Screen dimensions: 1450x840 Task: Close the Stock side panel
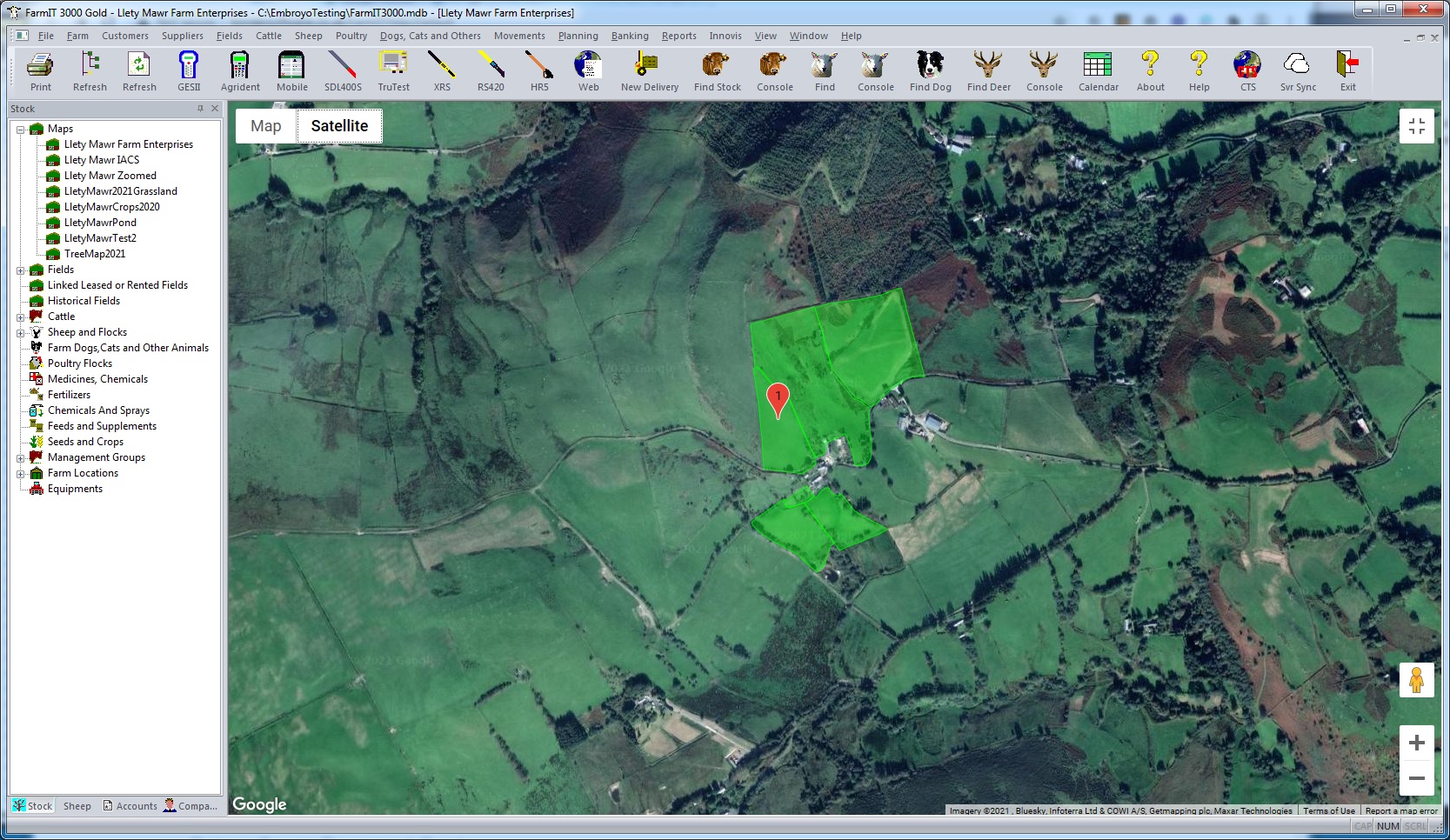click(x=215, y=109)
